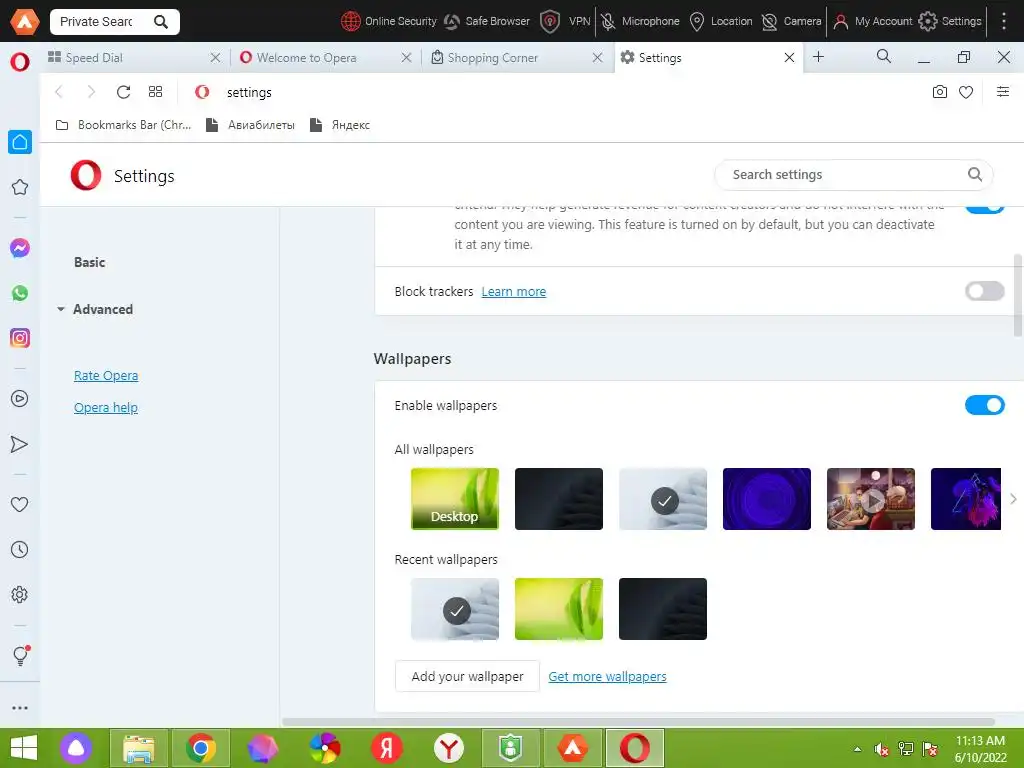Click the Search settings field
Screen dimensions: 1024x768
click(x=854, y=174)
